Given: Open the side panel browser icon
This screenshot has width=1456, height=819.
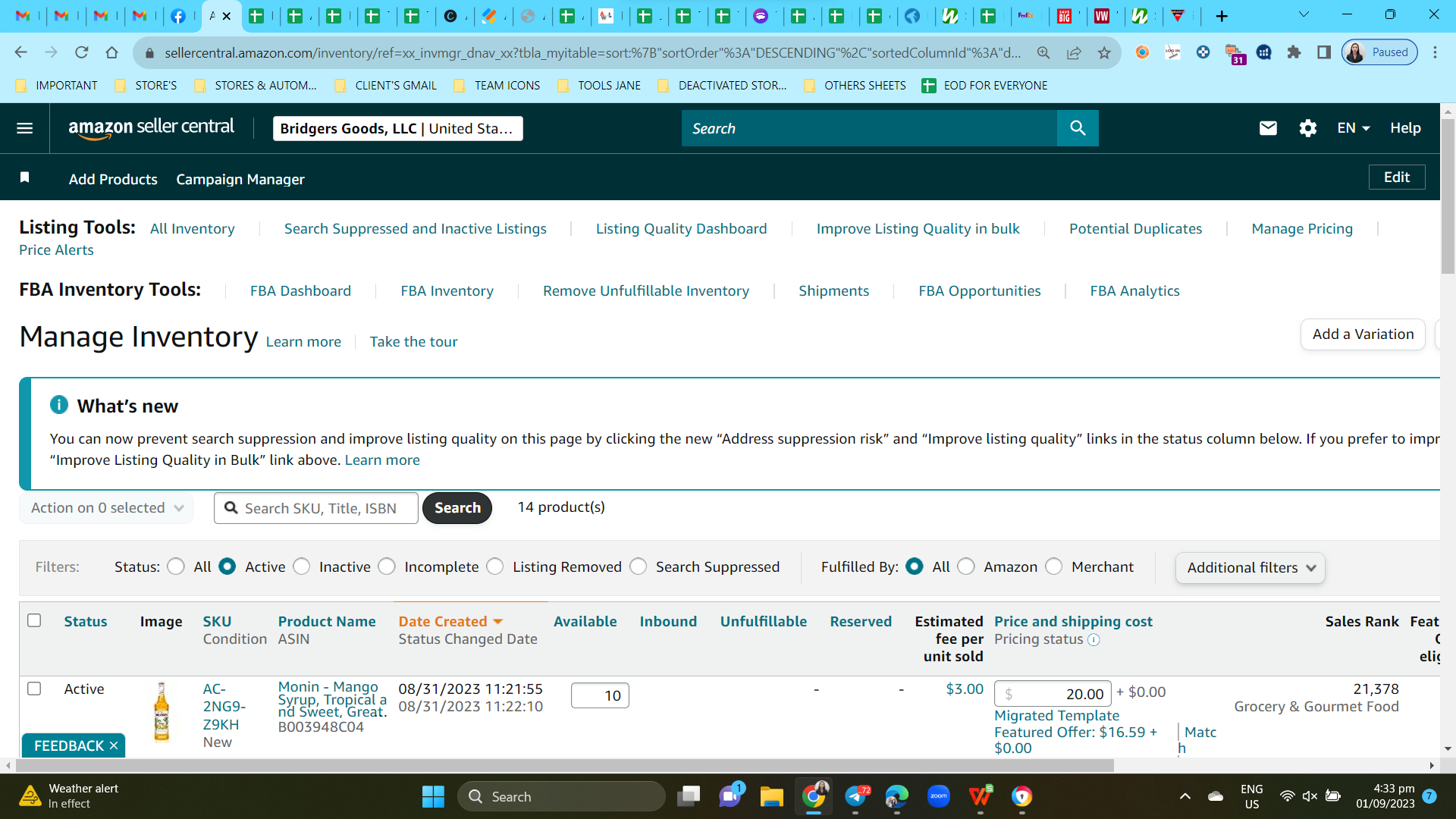Looking at the screenshot, I should click(1324, 52).
